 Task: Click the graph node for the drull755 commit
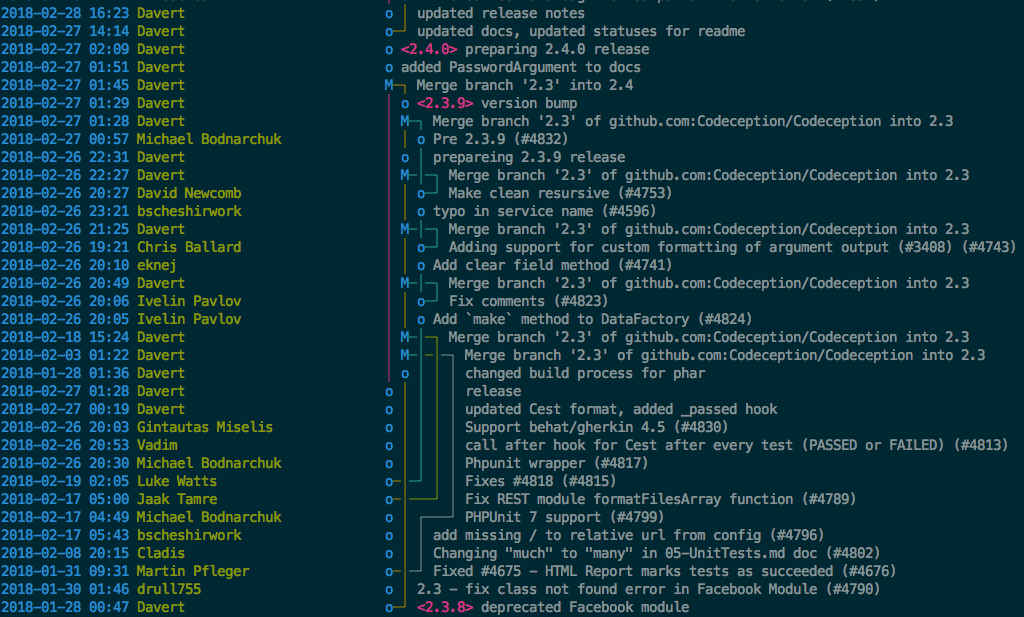pos(389,590)
